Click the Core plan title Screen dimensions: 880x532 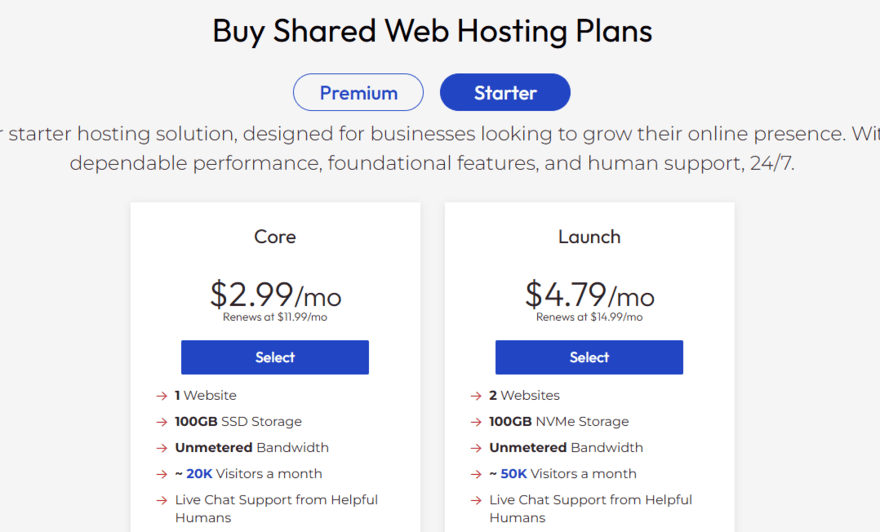tap(275, 237)
